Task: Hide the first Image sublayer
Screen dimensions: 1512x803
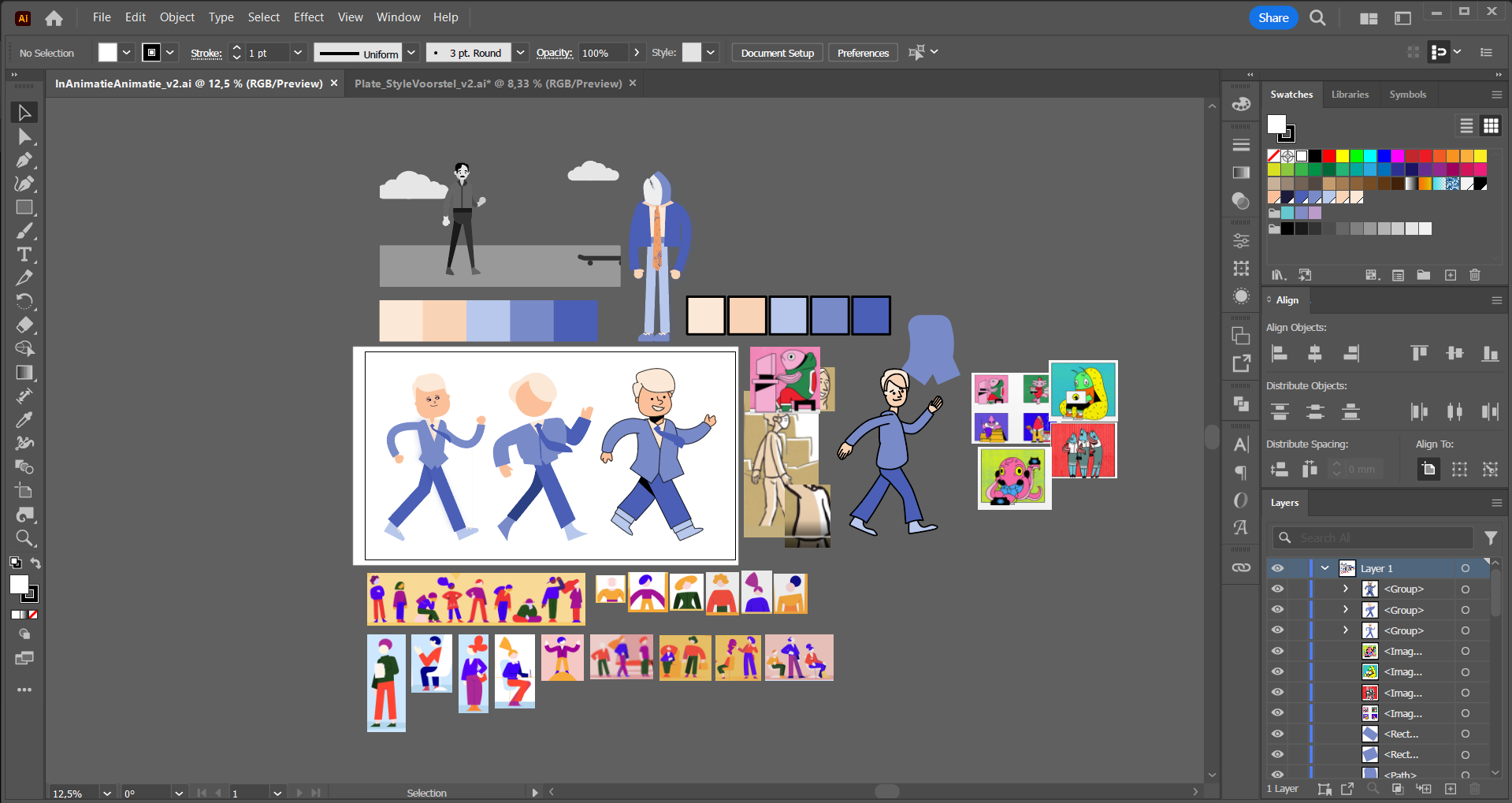Action: [x=1277, y=651]
